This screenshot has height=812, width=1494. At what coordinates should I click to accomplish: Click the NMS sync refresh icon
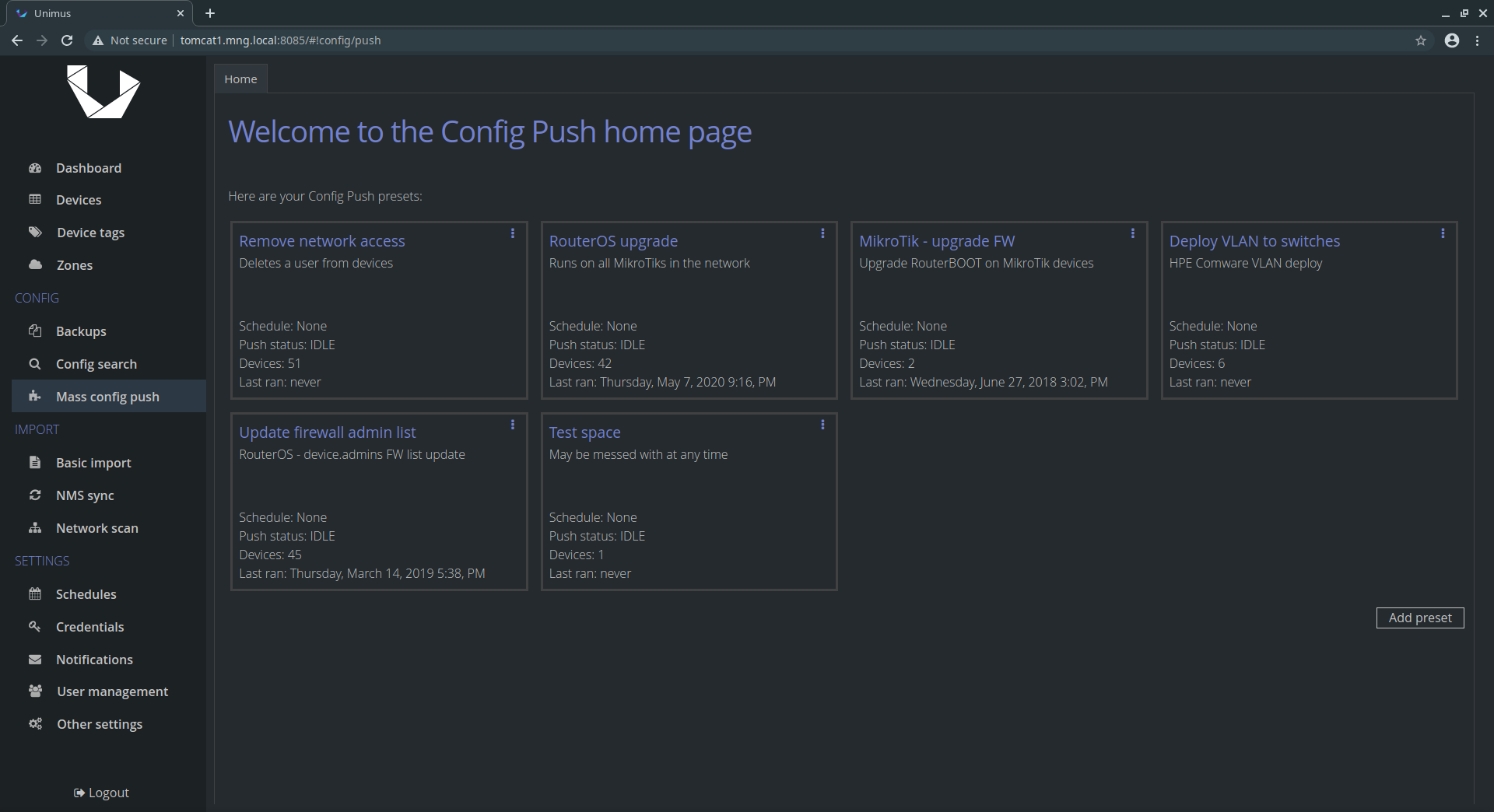pyautogui.click(x=35, y=495)
